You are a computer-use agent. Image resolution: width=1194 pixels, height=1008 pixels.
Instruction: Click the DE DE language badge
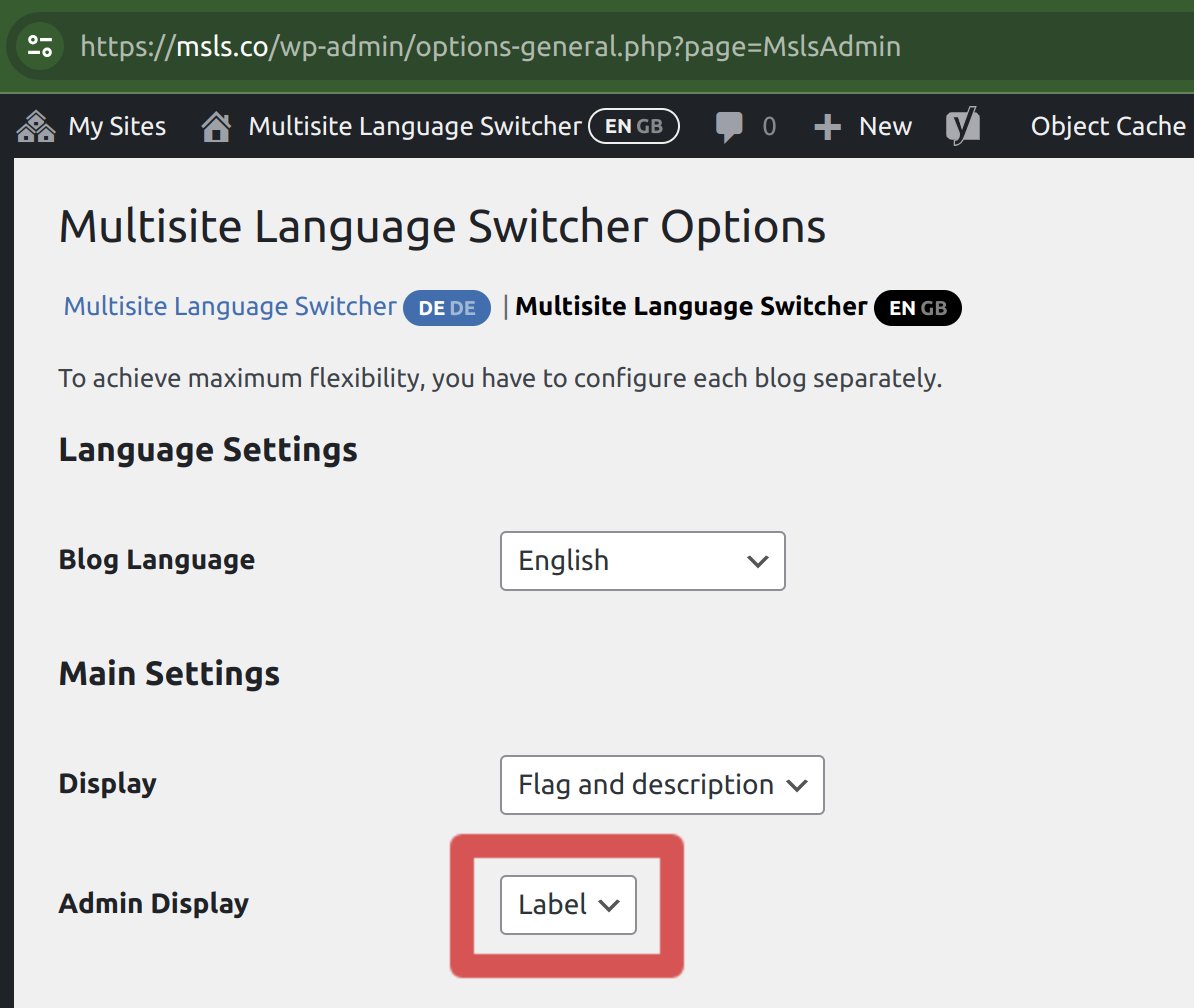(447, 308)
